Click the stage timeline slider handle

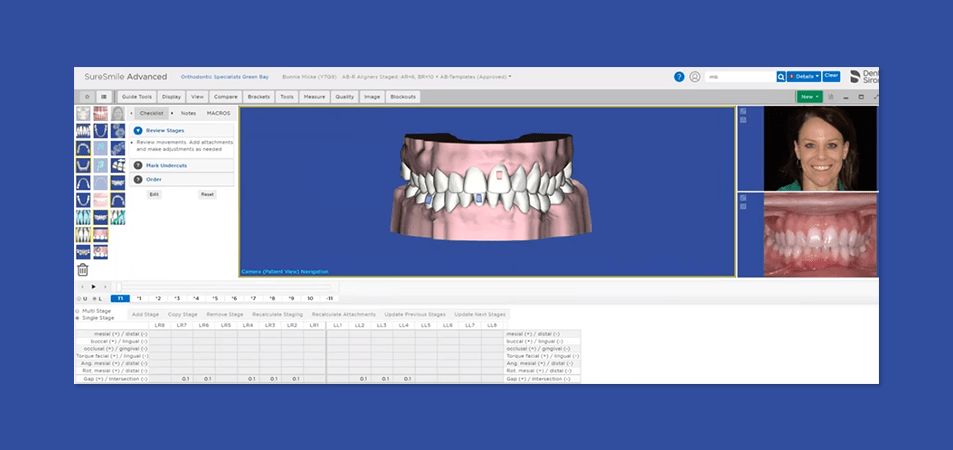119,286
